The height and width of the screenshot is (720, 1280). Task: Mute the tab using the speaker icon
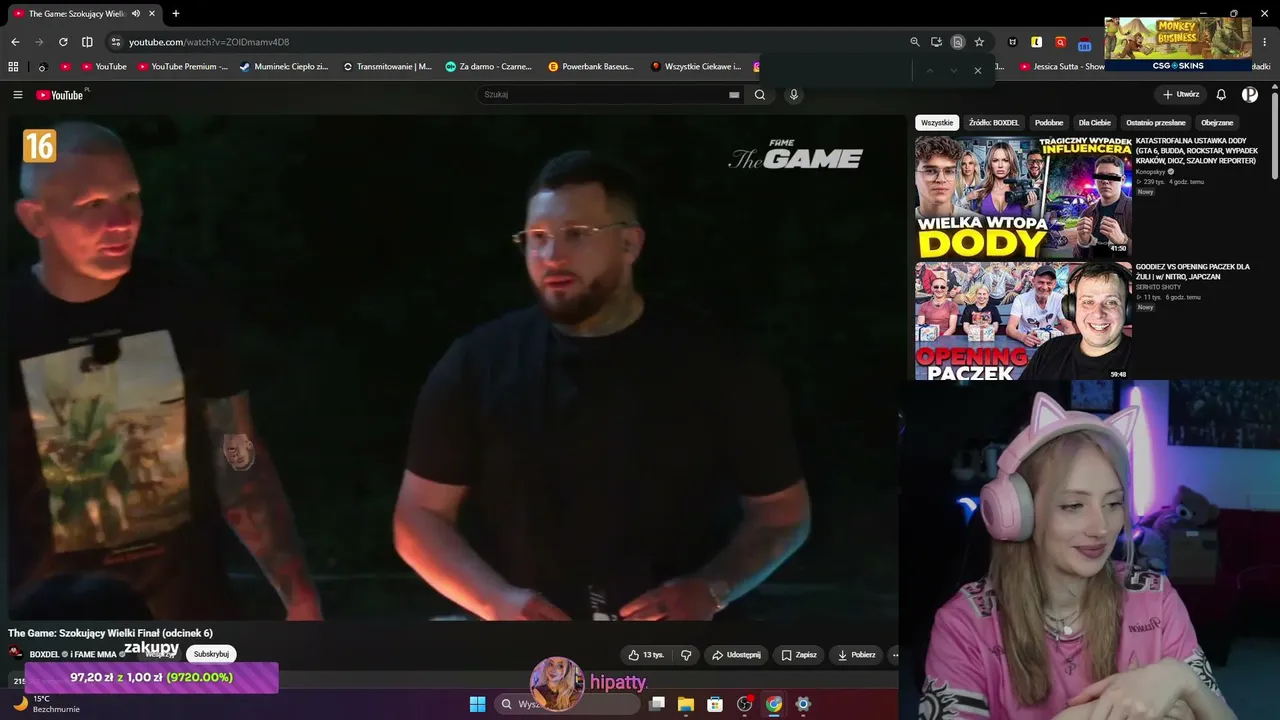pos(136,14)
